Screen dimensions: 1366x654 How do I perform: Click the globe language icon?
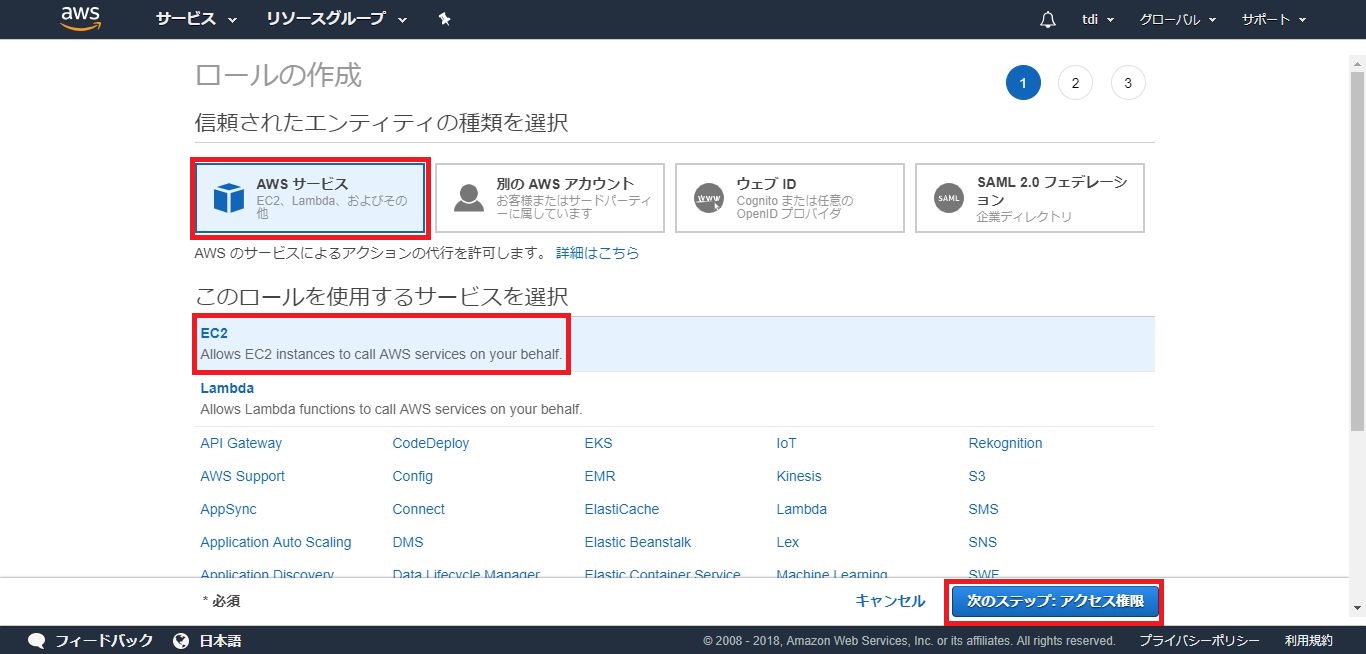pyautogui.click(x=181, y=640)
